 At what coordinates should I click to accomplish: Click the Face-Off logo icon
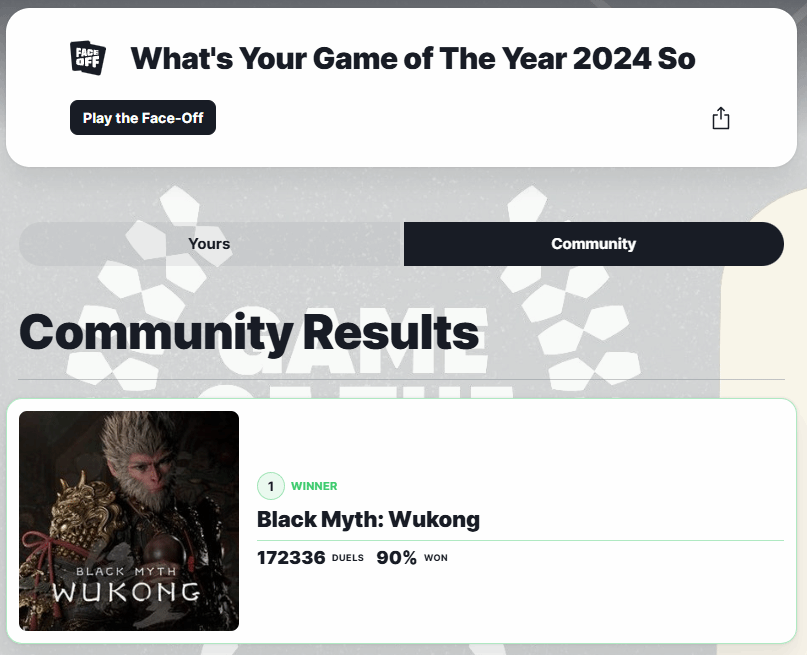coord(88,58)
